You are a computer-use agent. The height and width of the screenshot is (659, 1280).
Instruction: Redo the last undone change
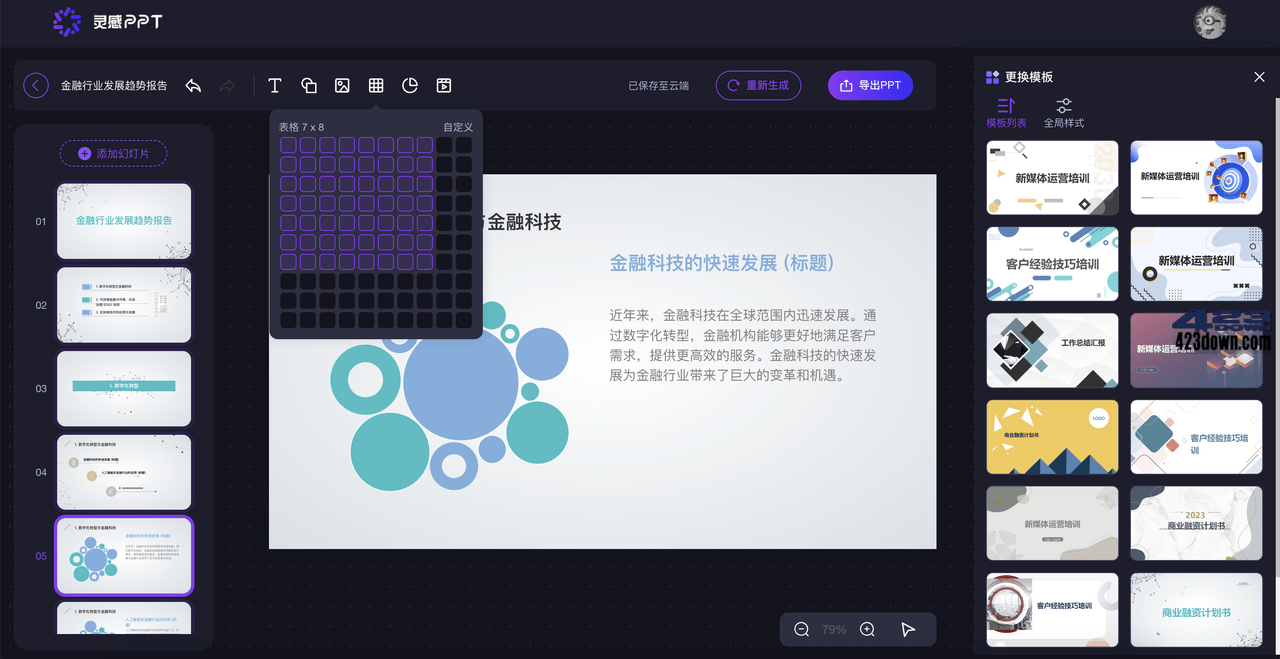[227, 85]
